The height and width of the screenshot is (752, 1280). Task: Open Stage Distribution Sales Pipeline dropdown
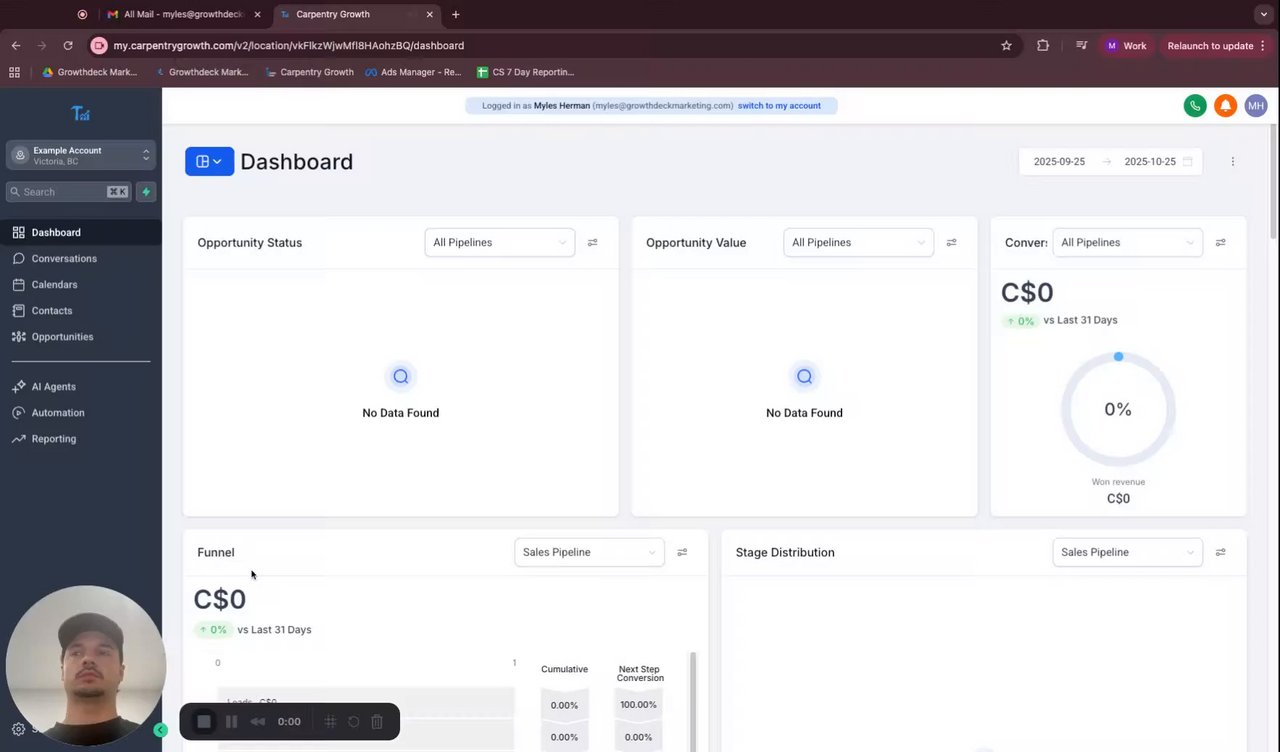coord(1127,552)
